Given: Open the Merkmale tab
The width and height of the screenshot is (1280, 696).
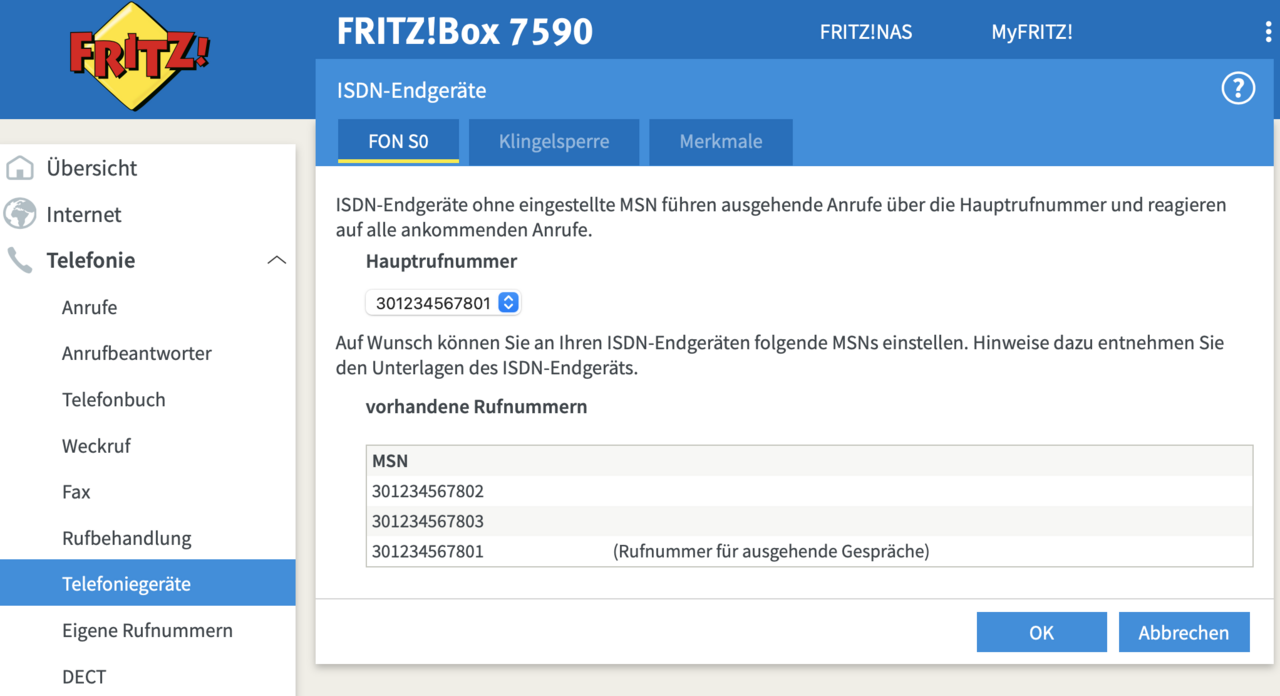Looking at the screenshot, I should point(720,142).
